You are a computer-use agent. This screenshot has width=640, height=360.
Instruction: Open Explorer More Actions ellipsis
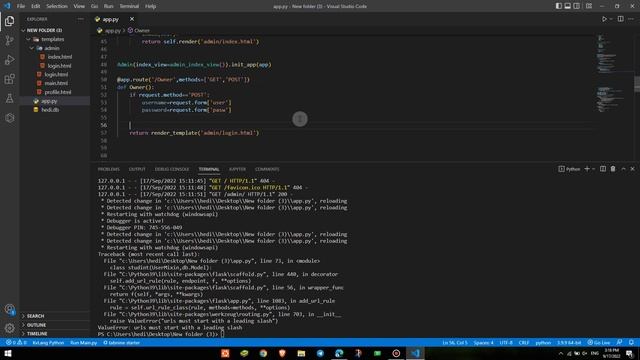point(80,19)
